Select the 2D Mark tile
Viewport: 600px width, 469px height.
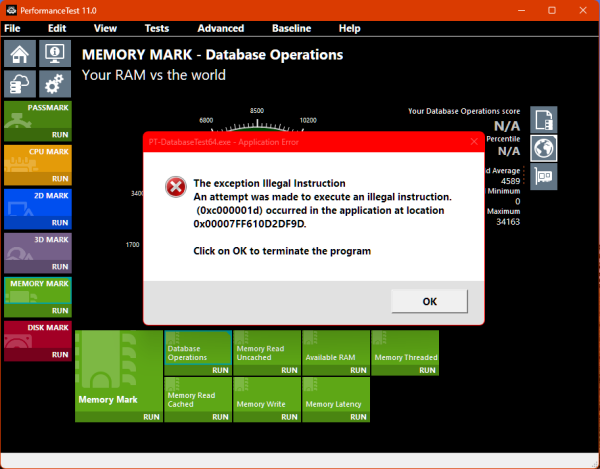pos(38,203)
